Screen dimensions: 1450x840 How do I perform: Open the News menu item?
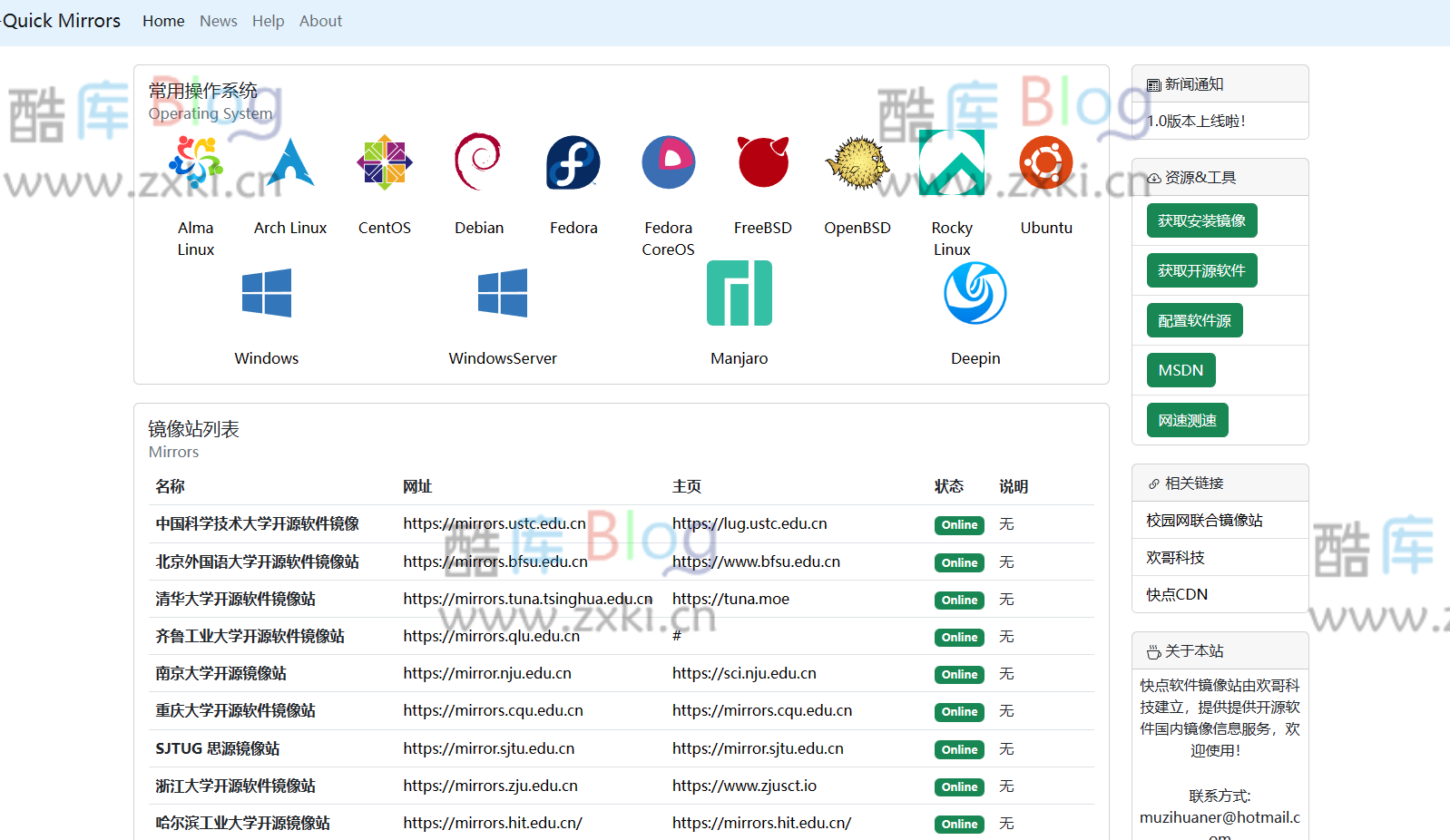[x=218, y=21]
